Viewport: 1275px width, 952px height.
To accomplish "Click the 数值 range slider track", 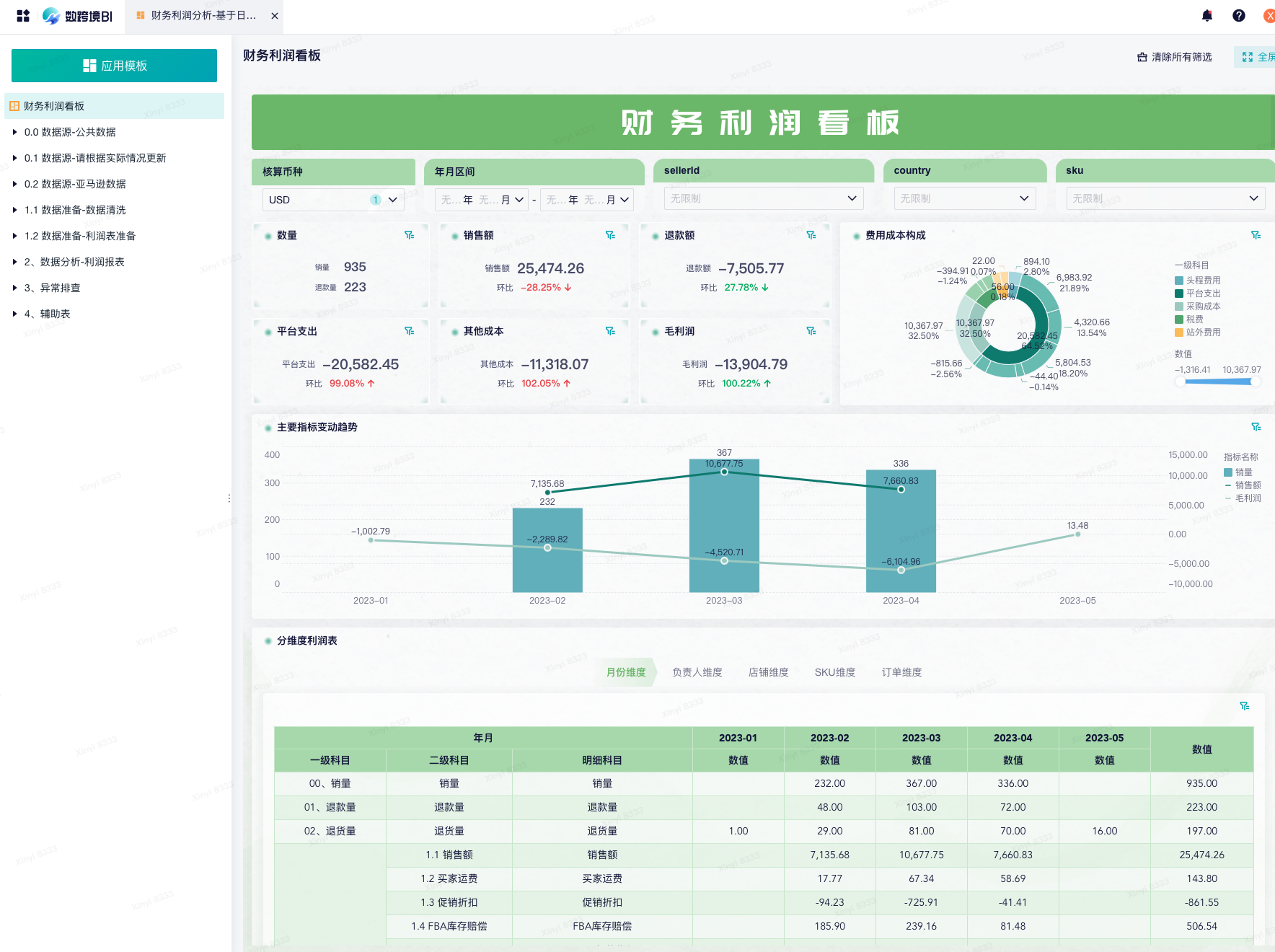I will tap(1217, 382).
